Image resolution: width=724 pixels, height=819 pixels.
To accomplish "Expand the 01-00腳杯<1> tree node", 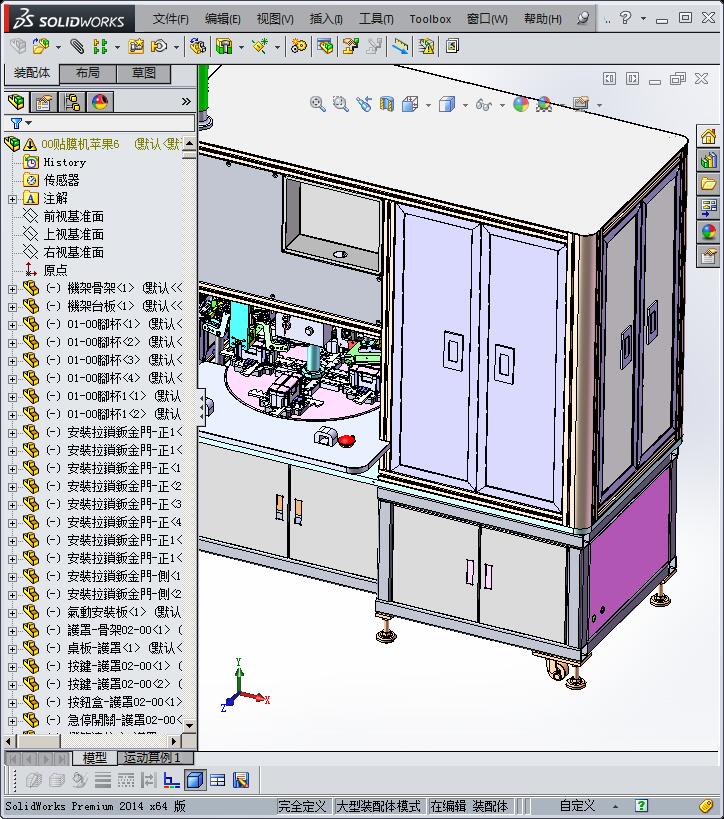I will click(x=13, y=325).
